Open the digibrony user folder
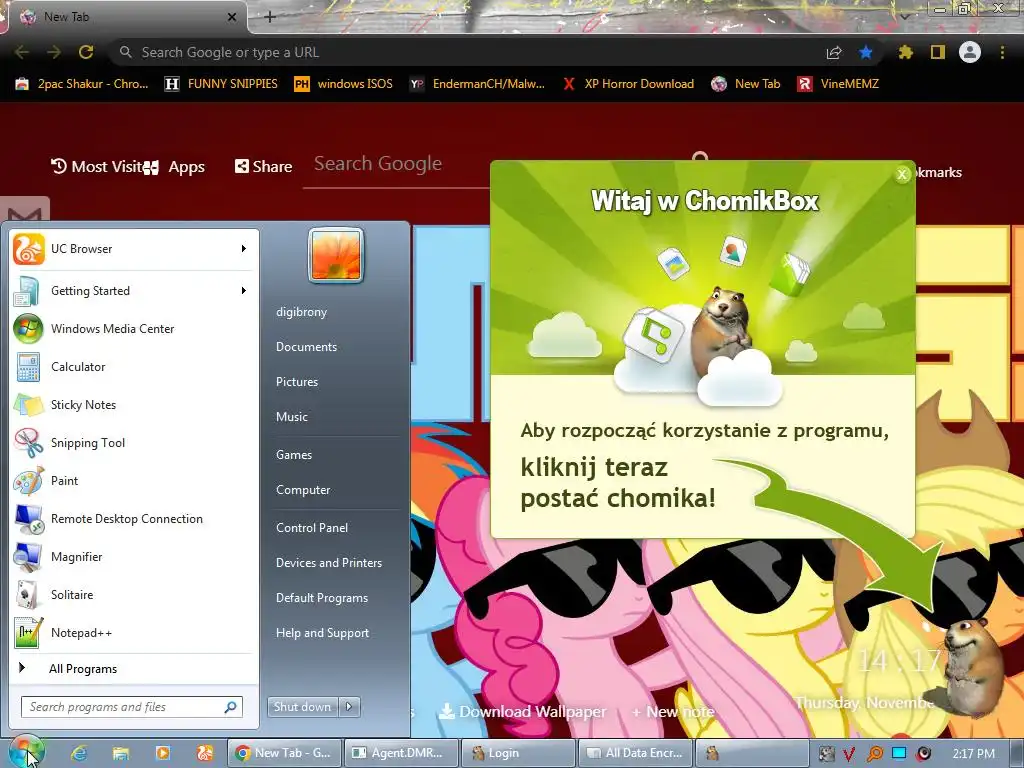1024x768 pixels. pyautogui.click(x=301, y=312)
